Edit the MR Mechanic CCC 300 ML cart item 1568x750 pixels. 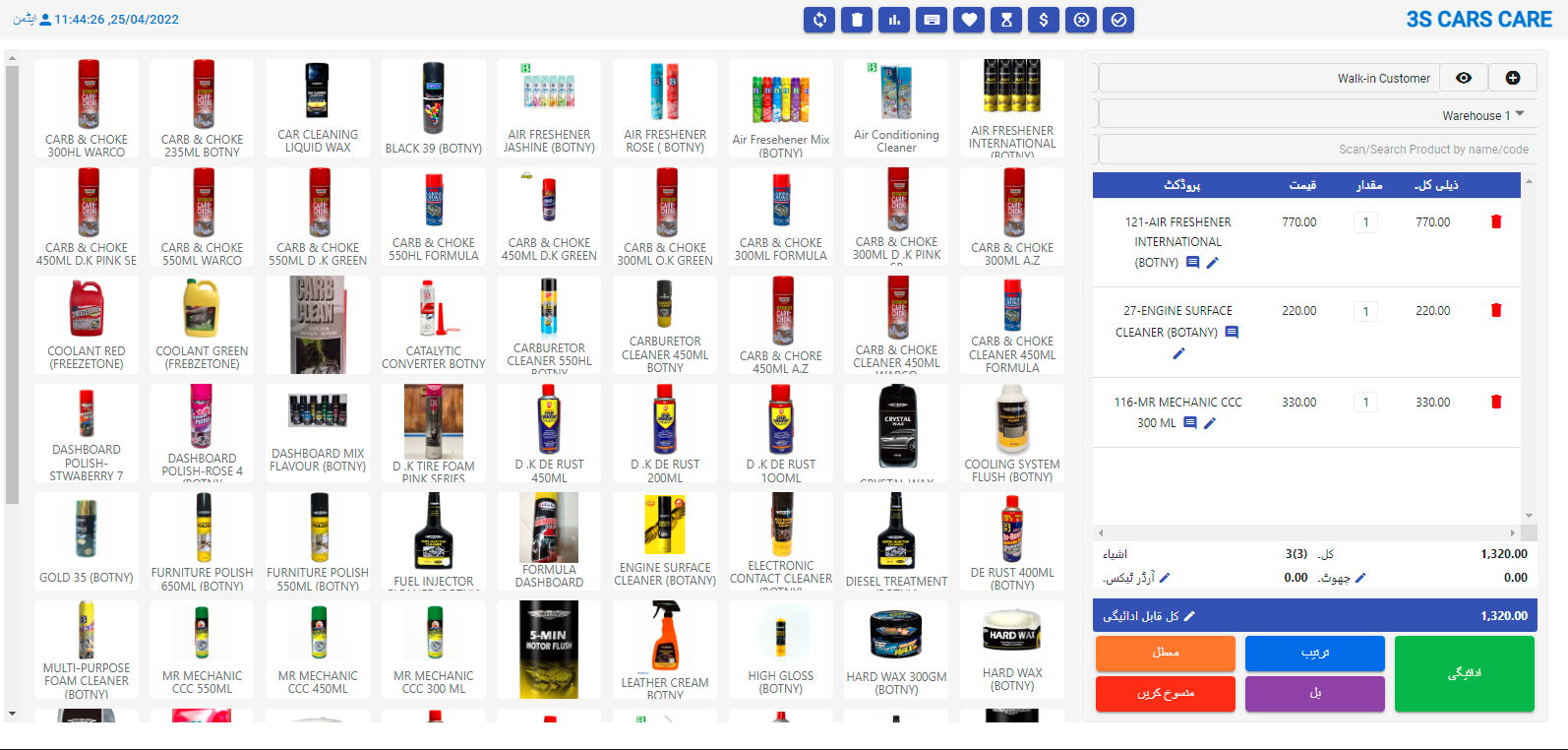tap(1210, 423)
